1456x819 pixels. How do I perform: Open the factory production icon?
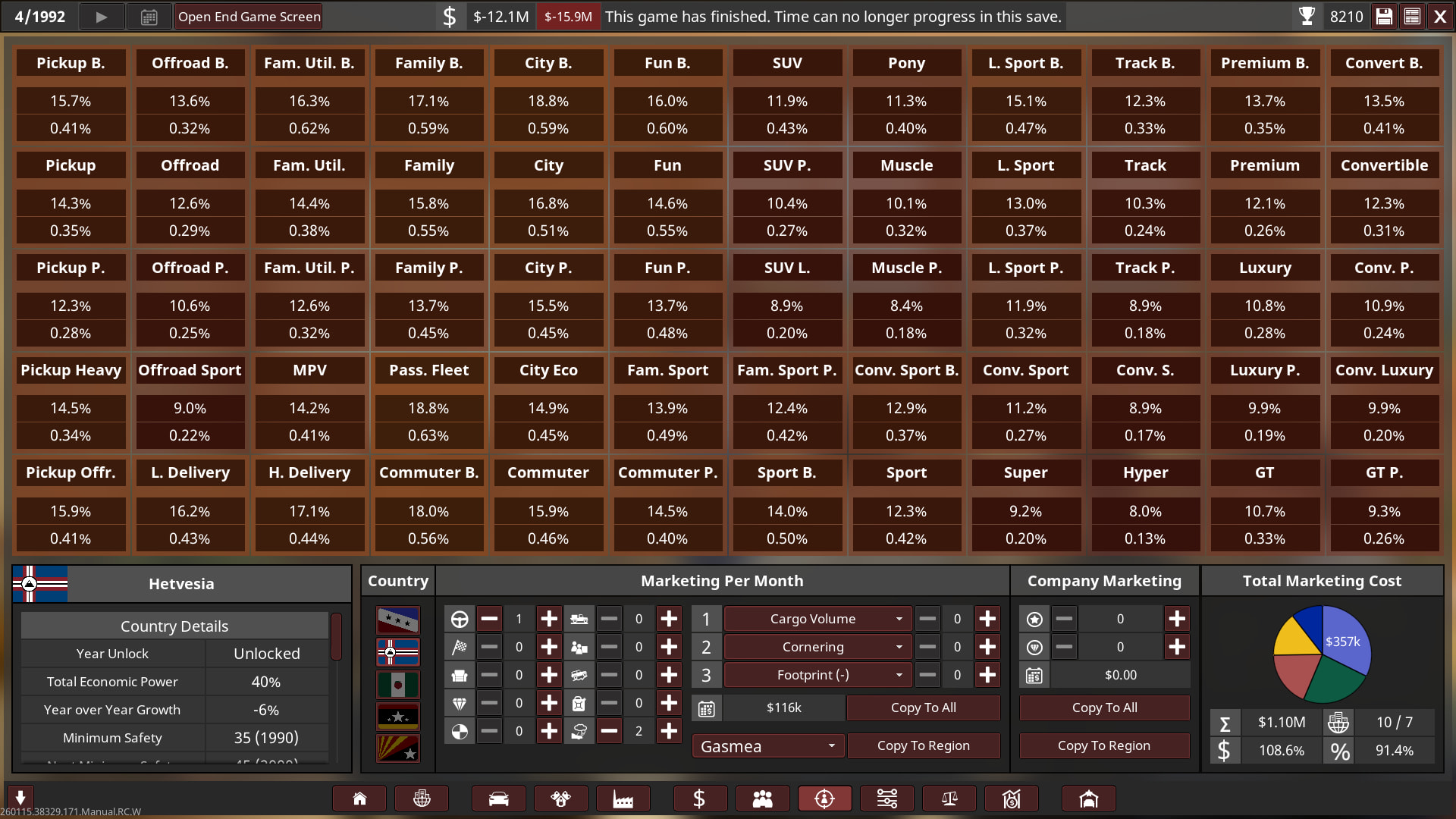click(x=623, y=799)
